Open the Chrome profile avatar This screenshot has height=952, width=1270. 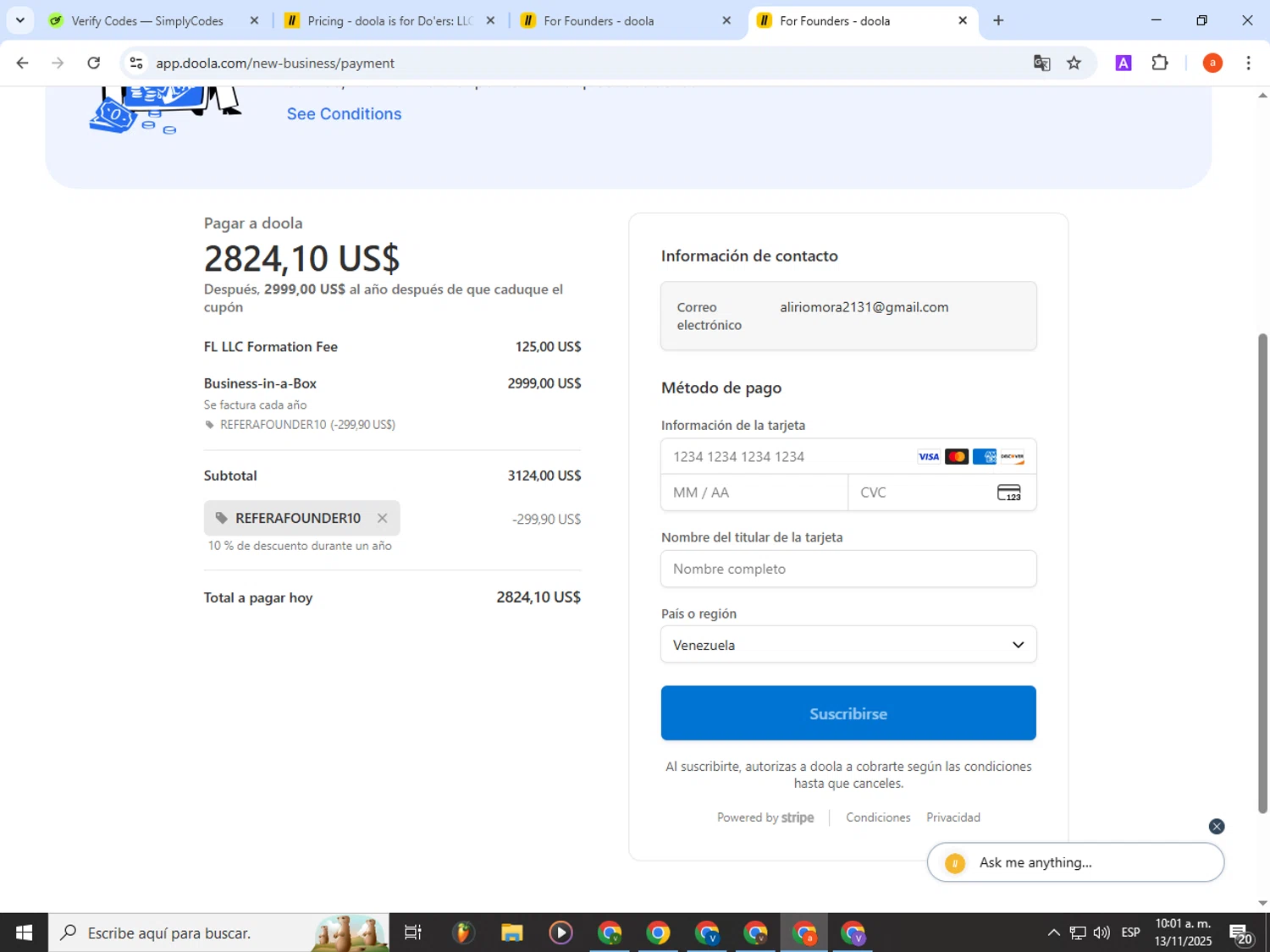(x=1212, y=63)
